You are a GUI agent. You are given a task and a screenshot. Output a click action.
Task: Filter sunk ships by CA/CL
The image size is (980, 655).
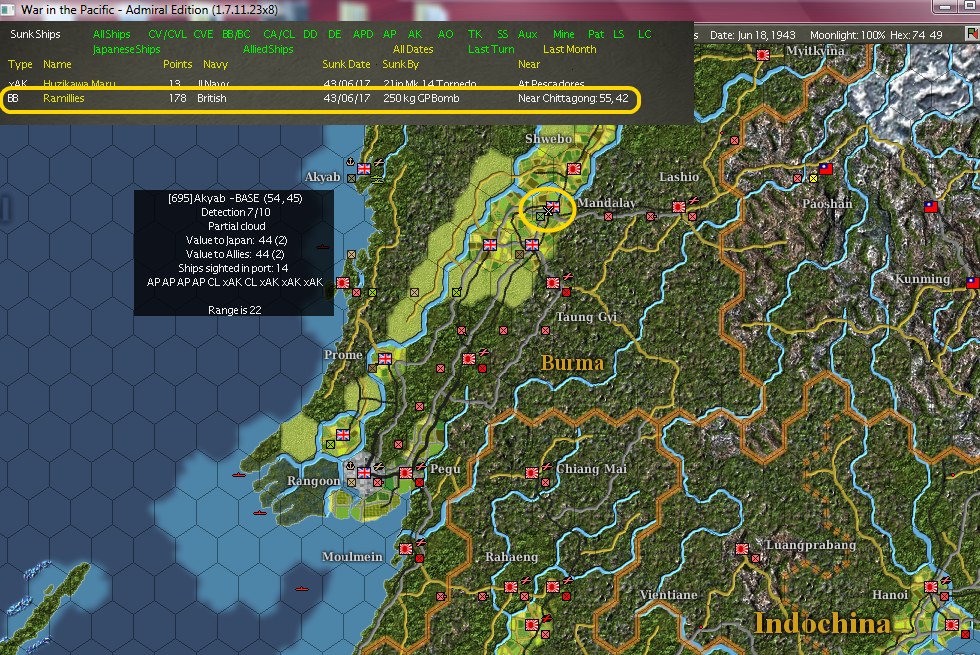279,34
